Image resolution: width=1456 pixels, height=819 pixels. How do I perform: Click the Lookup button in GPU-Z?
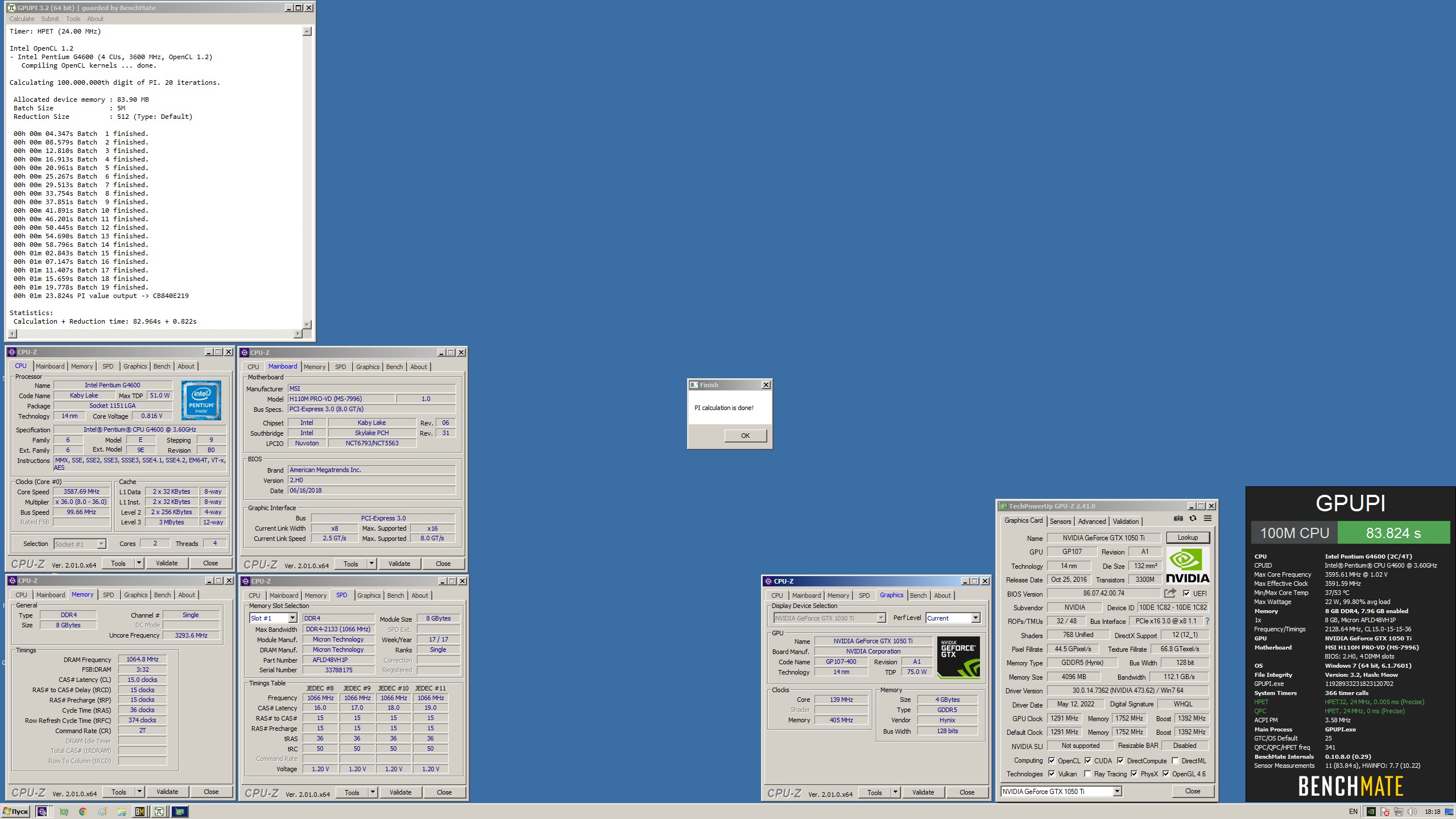[x=1188, y=537]
